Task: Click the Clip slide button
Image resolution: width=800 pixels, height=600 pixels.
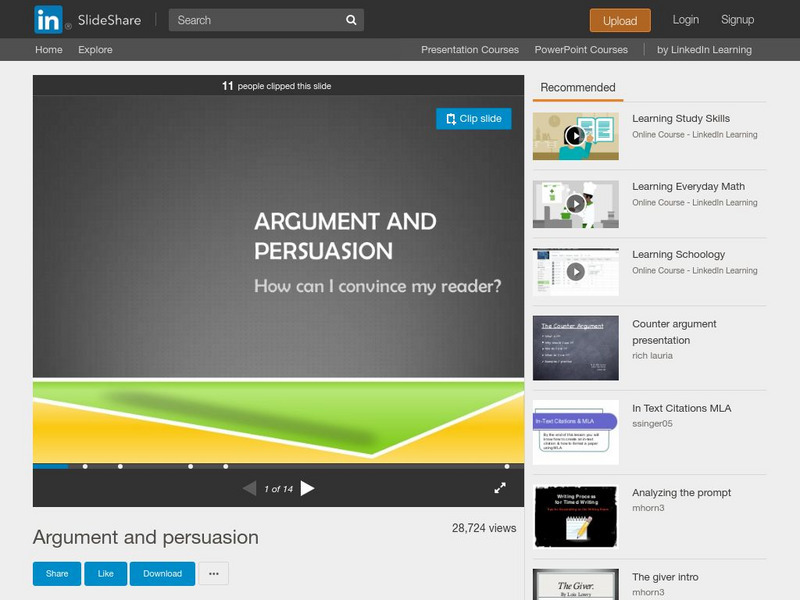Action: click(x=473, y=118)
